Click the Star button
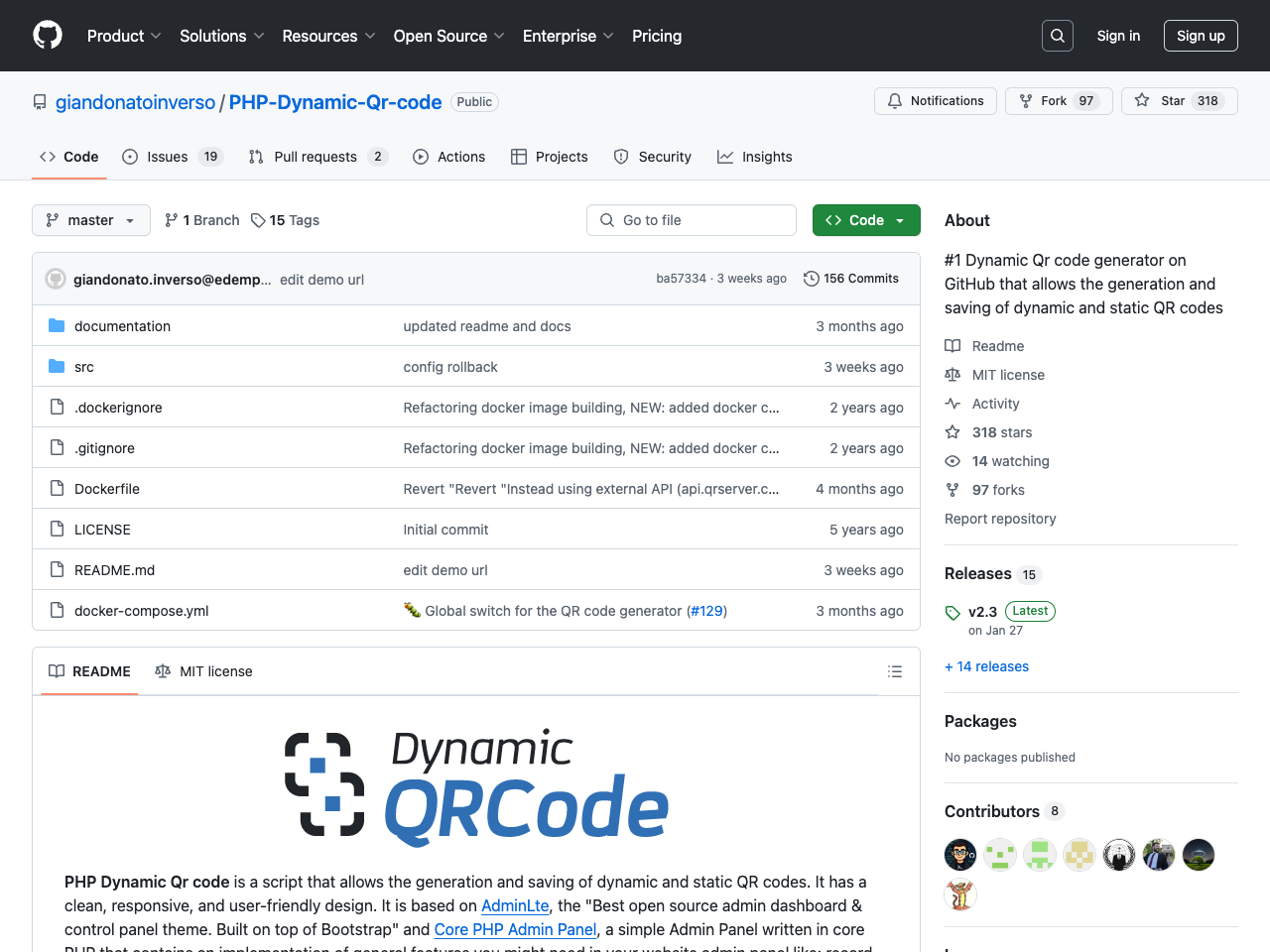This screenshot has height=952, width=1270. tap(1180, 101)
